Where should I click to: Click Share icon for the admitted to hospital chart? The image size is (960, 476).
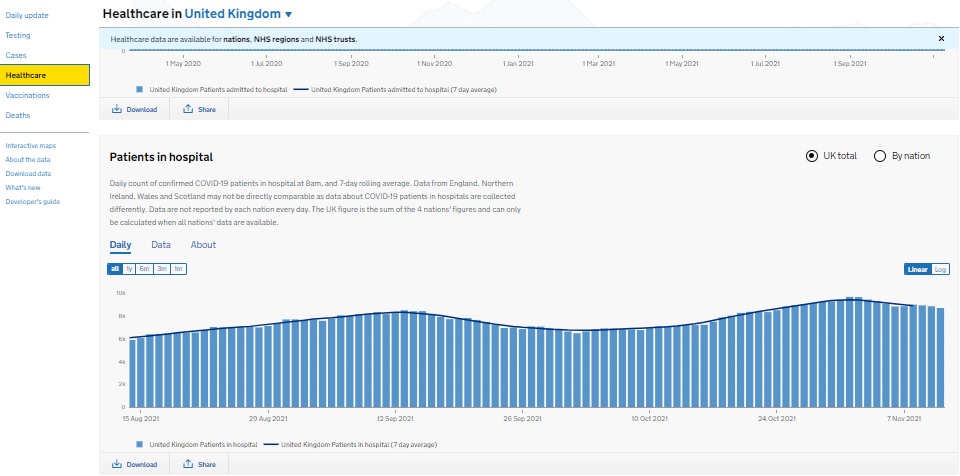188,109
